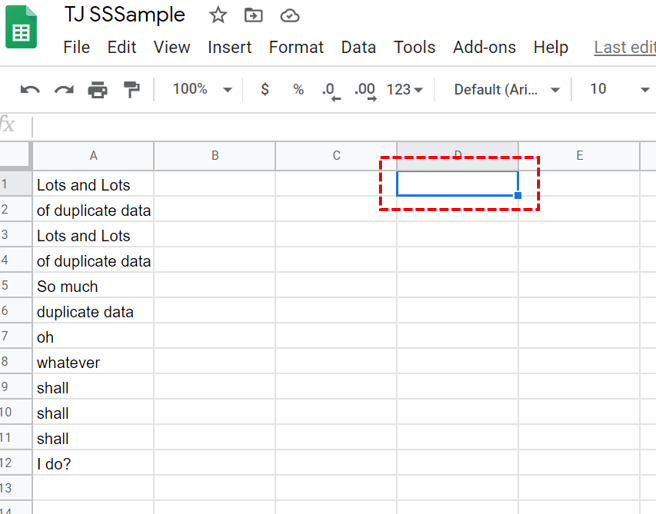Expand the 123 number formats dropdown
Image resolution: width=656 pixels, height=514 pixels.
[x=404, y=89]
